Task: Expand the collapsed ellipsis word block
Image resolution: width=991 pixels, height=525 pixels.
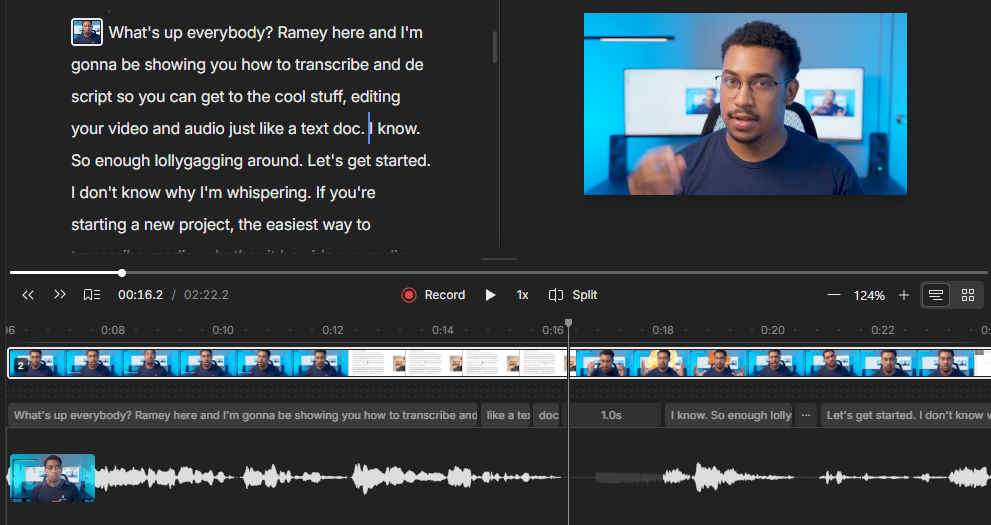Action: click(x=806, y=415)
